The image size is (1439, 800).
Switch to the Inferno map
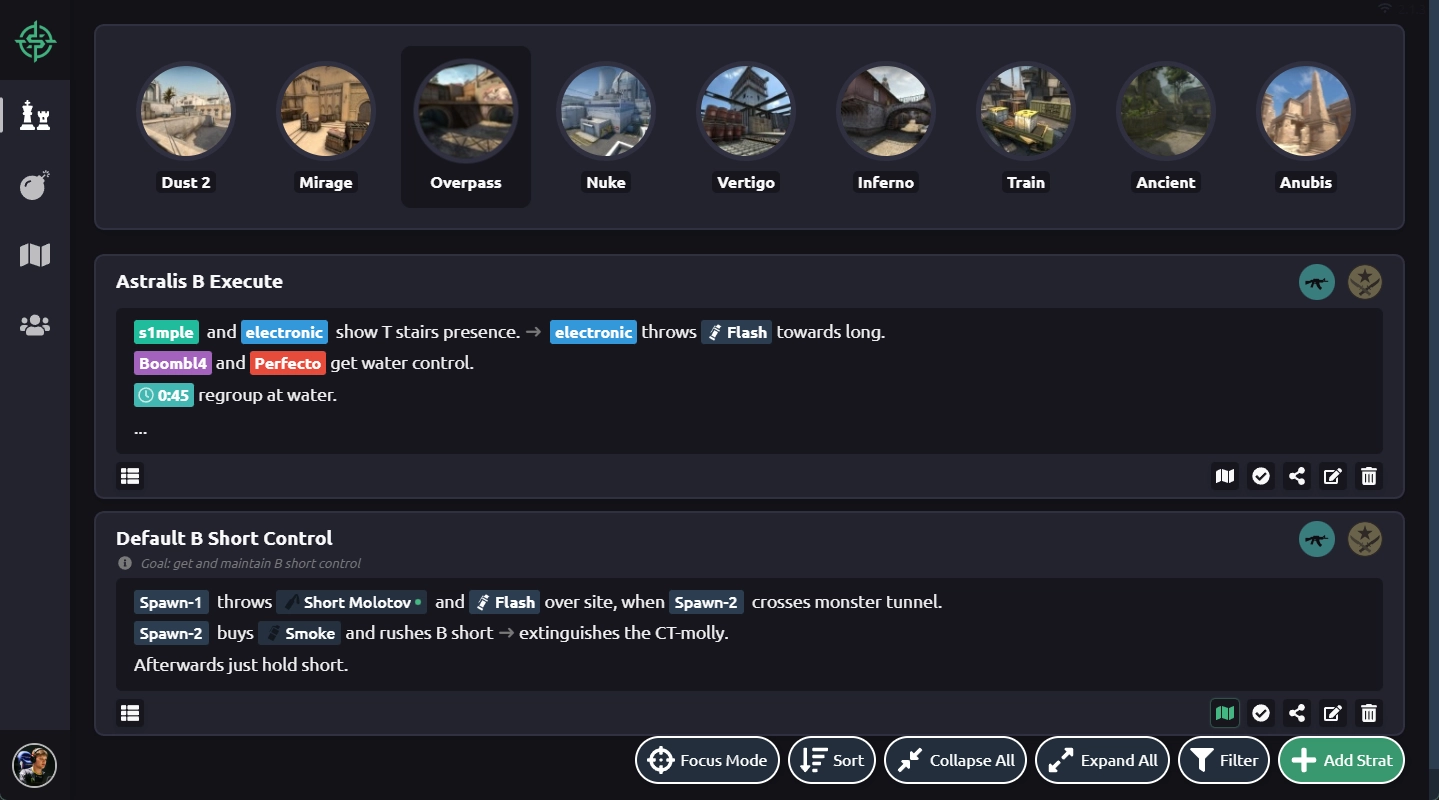[x=885, y=127]
